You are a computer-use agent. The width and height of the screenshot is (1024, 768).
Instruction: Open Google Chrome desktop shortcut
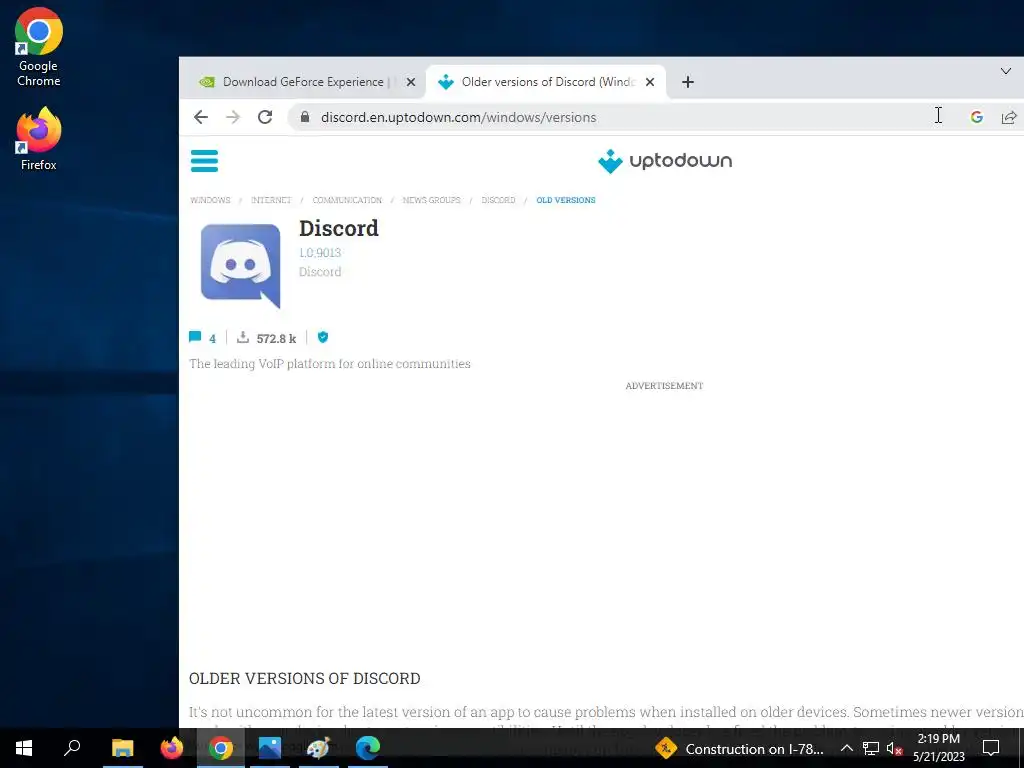[39, 47]
